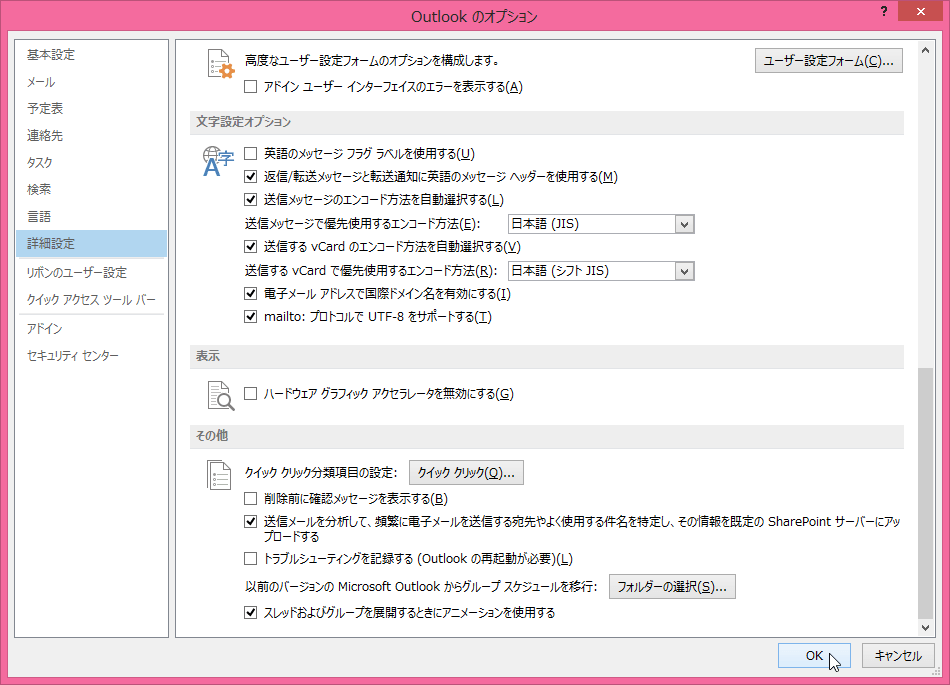Click label 送信する vCard で優先使用するエンコード方法(R):
This screenshot has height=685, width=950.
371,271
